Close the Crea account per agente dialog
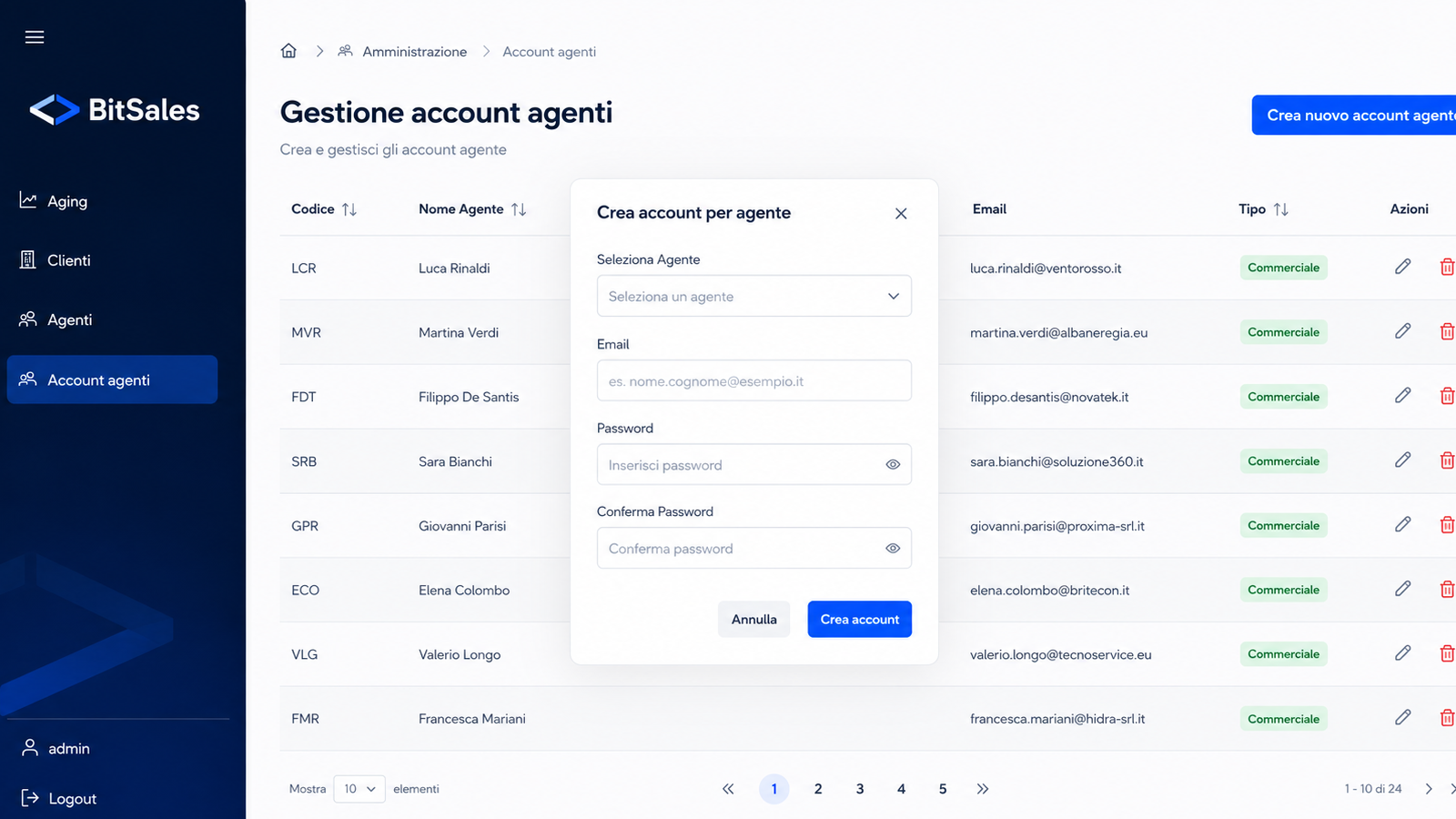Viewport: 1456px width, 819px height. [901, 214]
